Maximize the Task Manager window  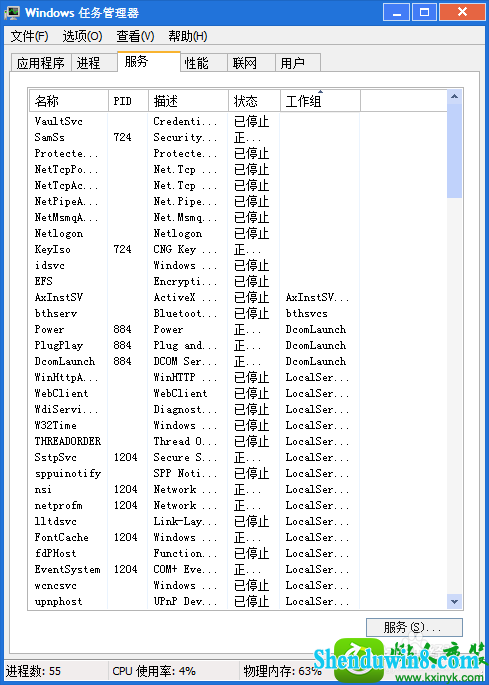[425, 12]
